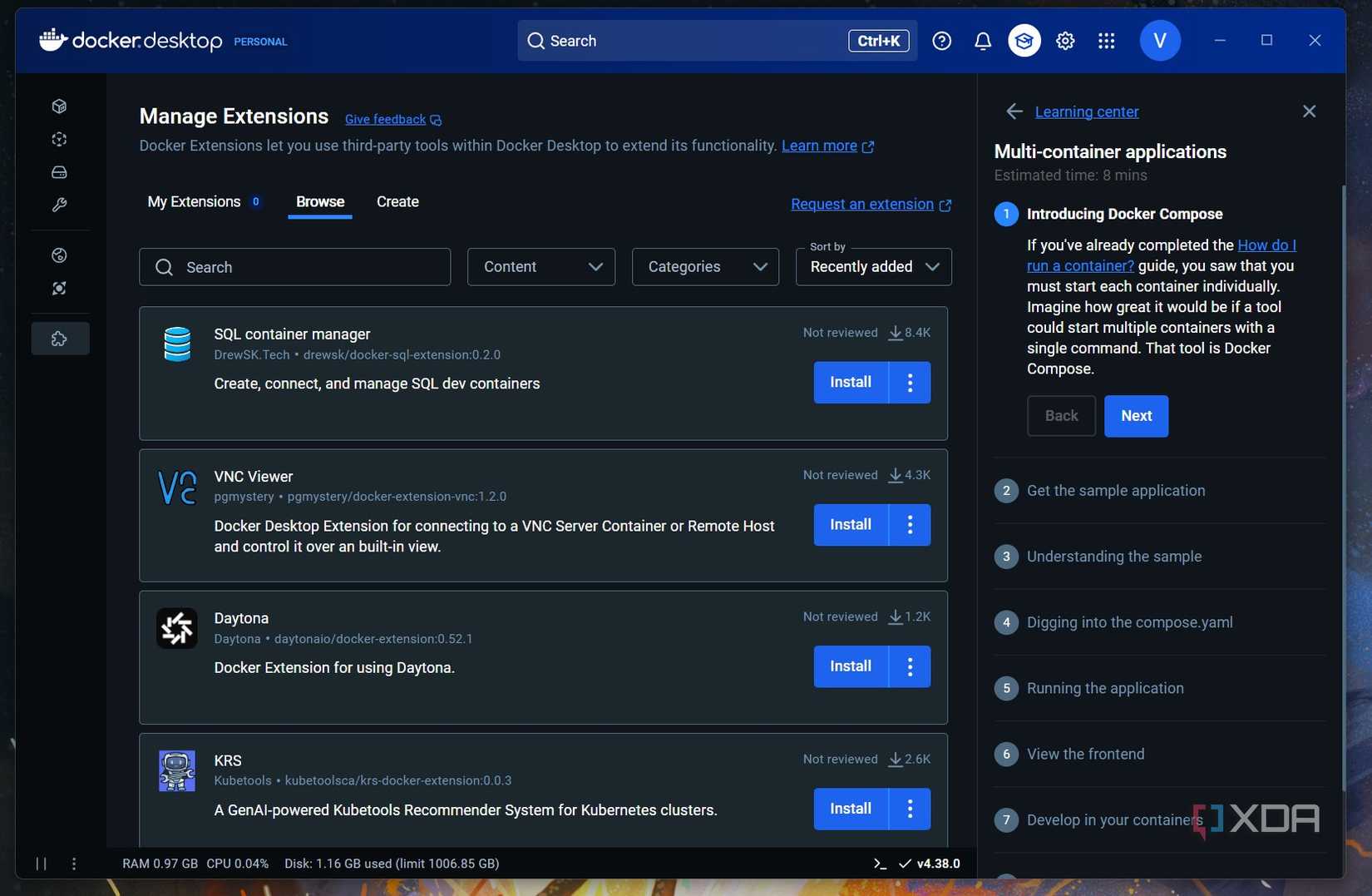This screenshot has width=1372, height=896.
Task: Install the SQL container manager extension
Action: coord(850,383)
